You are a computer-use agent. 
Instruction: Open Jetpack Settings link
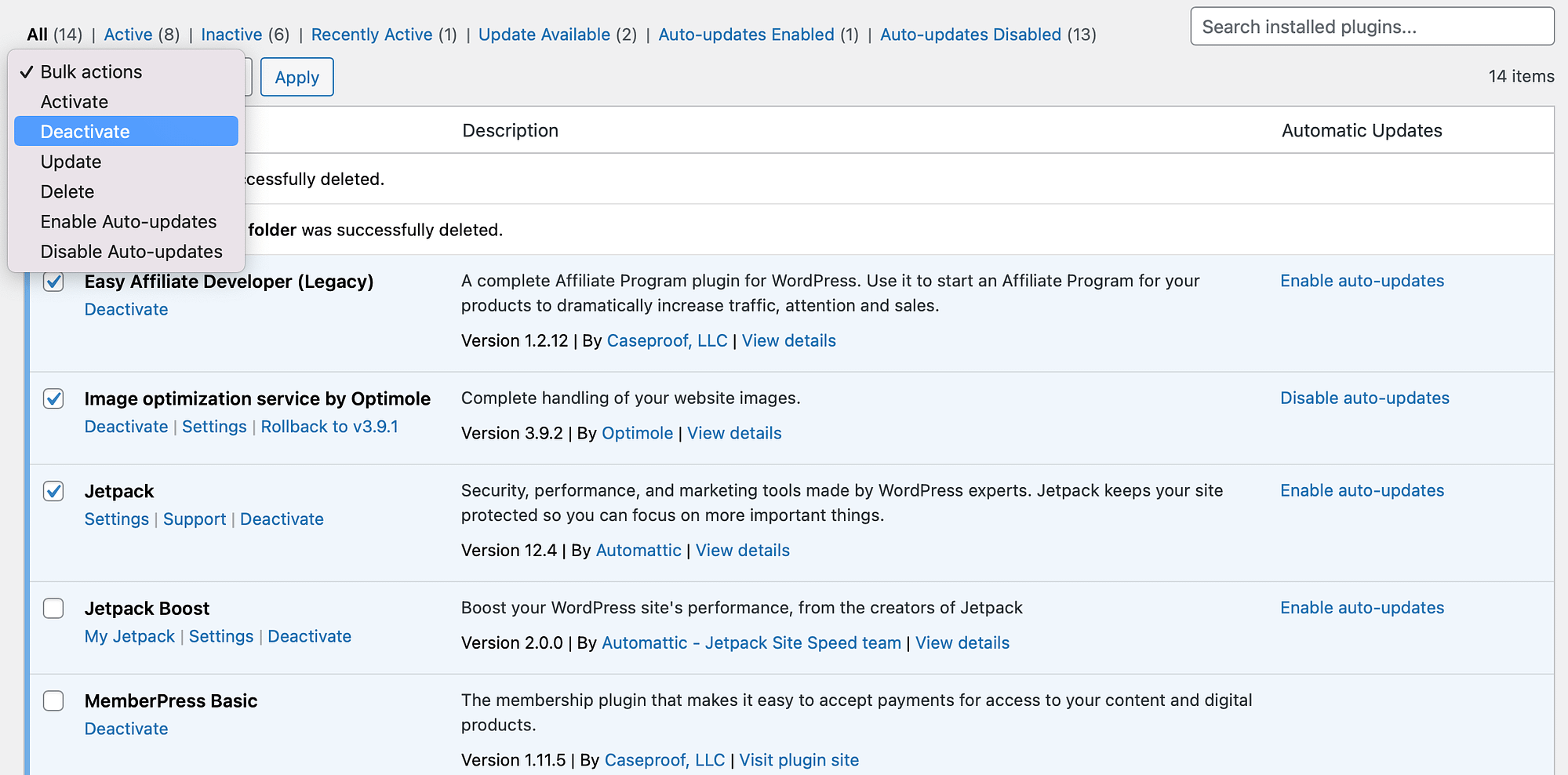(x=117, y=519)
